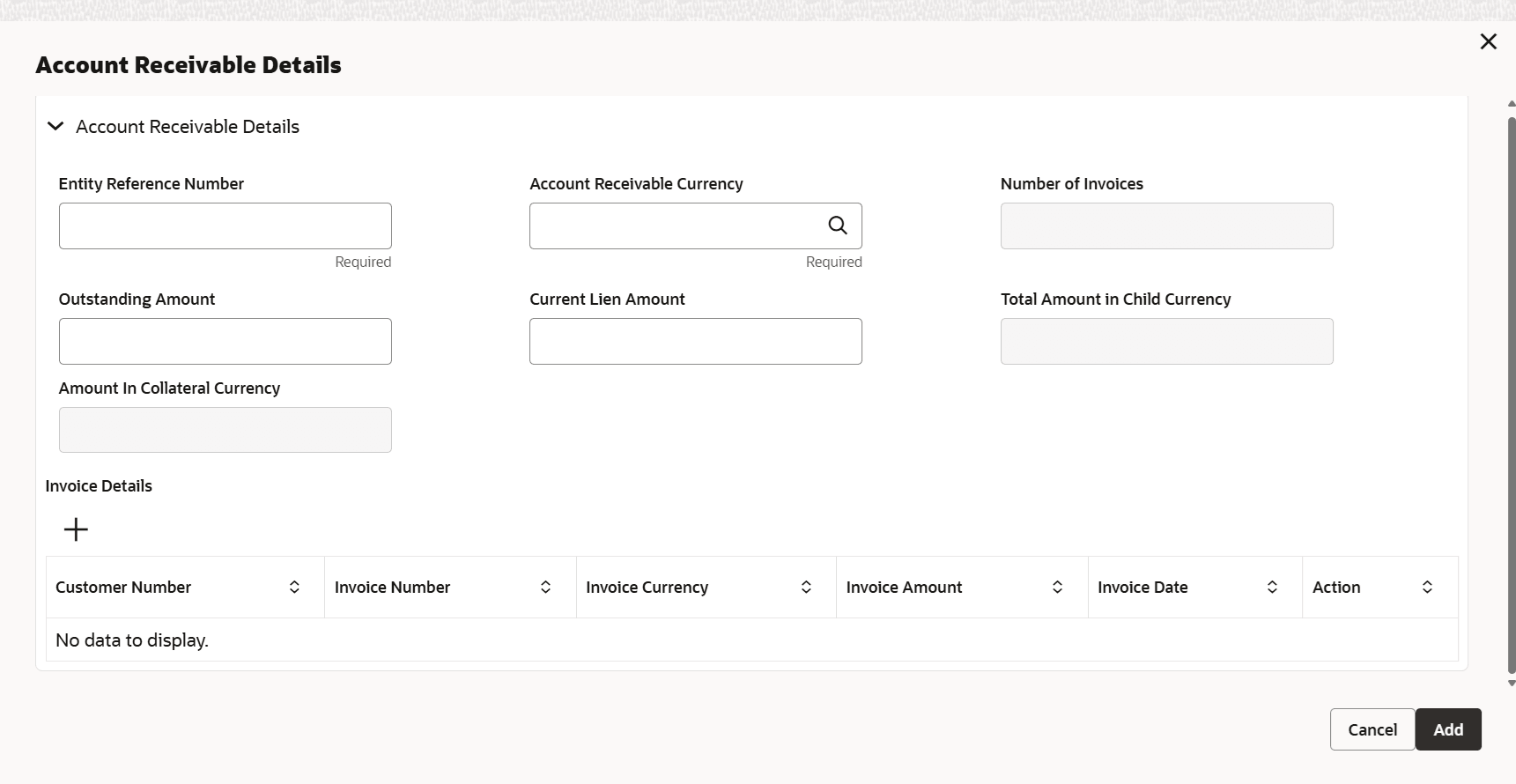The width and height of the screenshot is (1516, 784).
Task: Click Total Amount in Child Currency field
Action: click(1166, 342)
